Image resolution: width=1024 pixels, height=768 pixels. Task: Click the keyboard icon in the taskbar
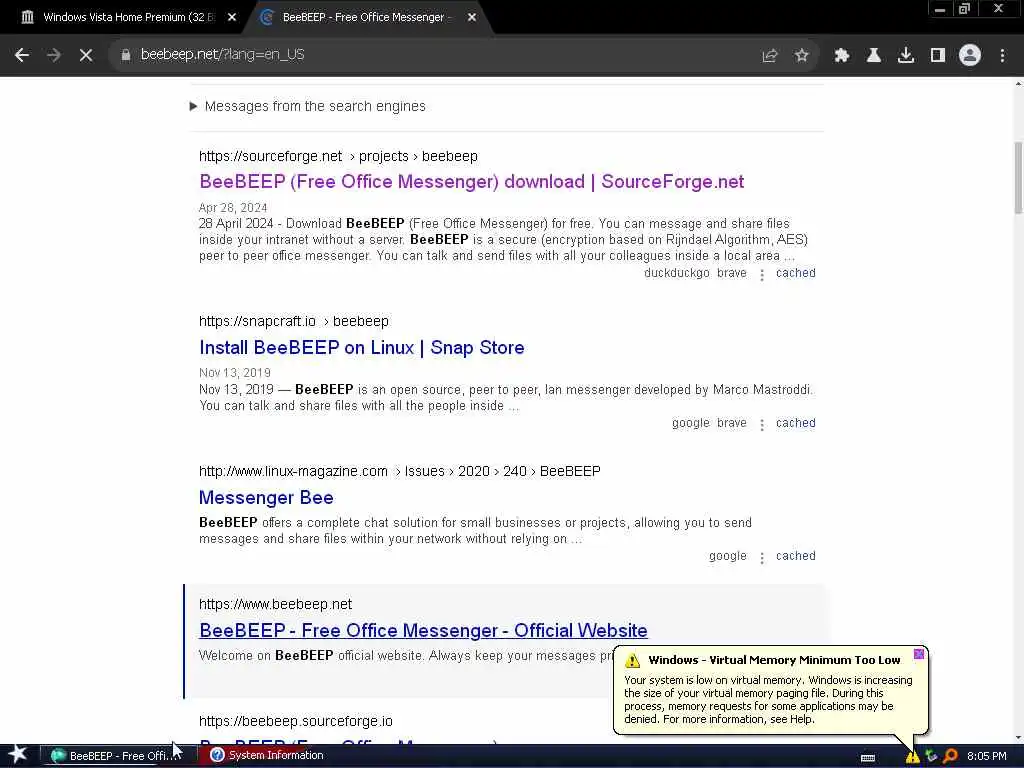[x=868, y=758]
